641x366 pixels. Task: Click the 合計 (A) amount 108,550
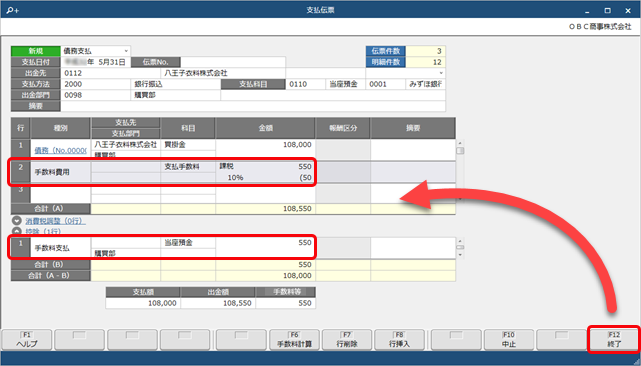tap(297, 209)
